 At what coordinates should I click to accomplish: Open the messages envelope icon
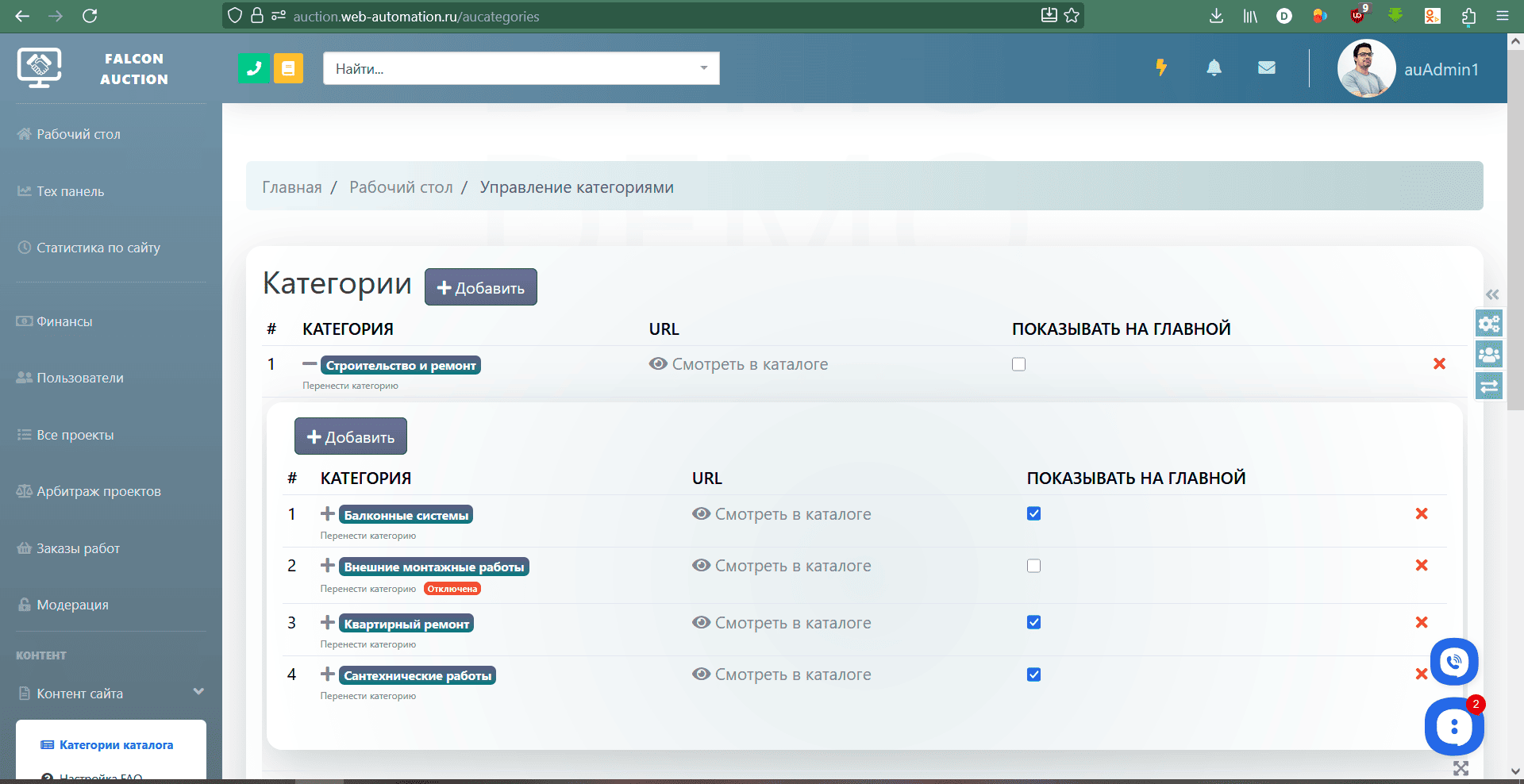[1267, 67]
